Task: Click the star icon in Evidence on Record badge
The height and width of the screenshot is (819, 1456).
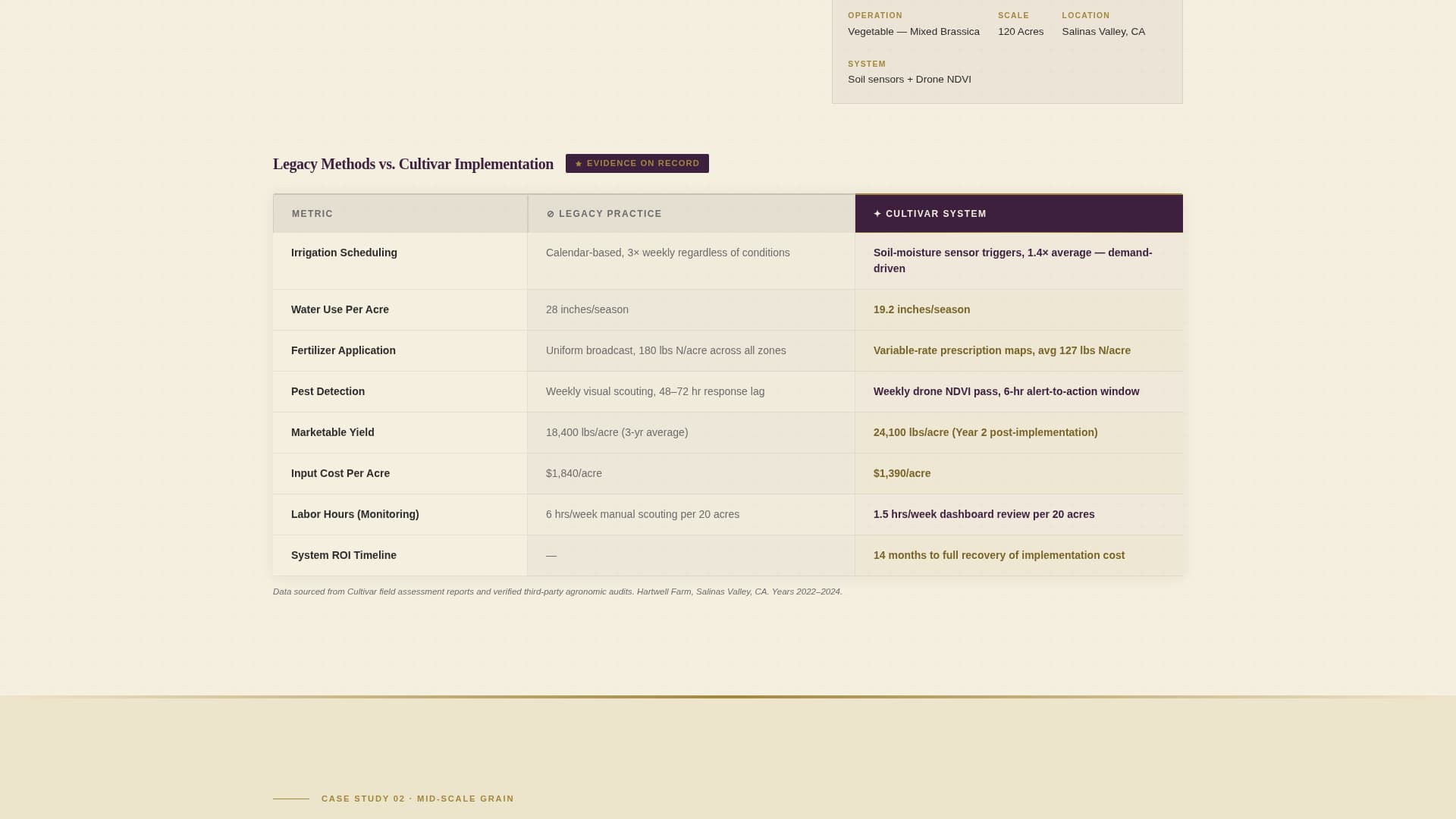Action: [579, 164]
